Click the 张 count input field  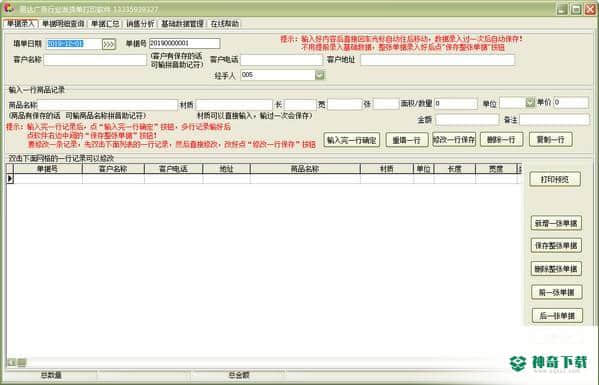[x=386, y=104]
